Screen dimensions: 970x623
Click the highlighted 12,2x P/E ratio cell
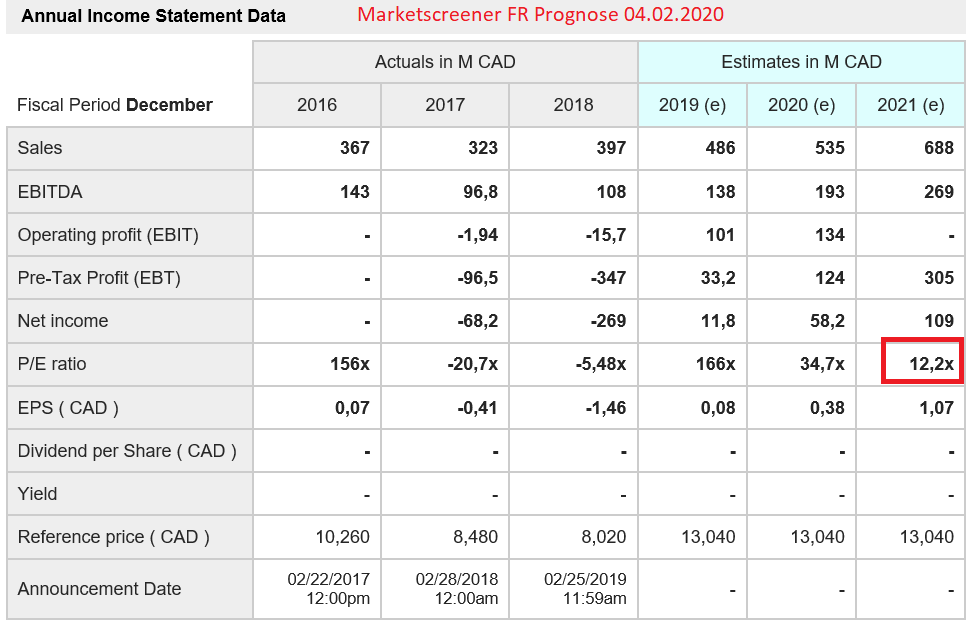(x=921, y=362)
